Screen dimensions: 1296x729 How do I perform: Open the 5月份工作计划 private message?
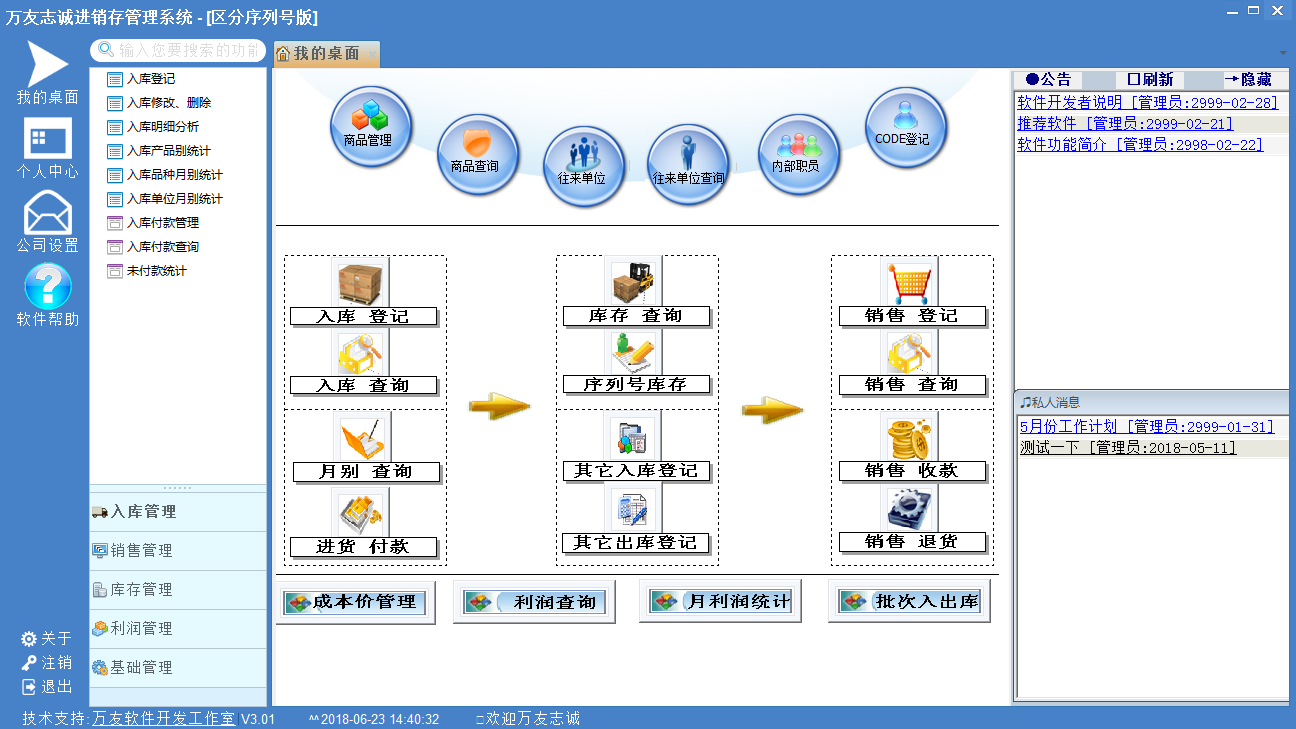pos(1147,427)
